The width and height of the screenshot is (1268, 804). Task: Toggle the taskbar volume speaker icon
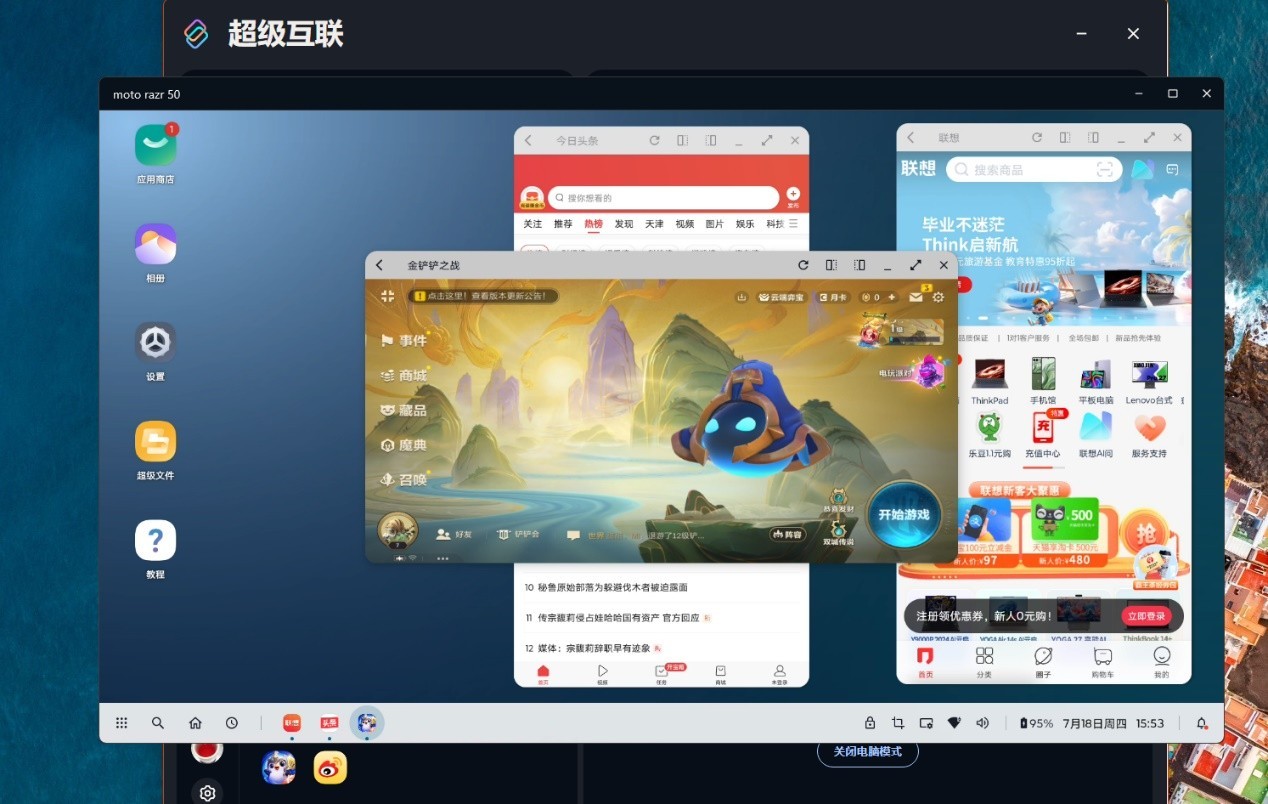point(982,723)
